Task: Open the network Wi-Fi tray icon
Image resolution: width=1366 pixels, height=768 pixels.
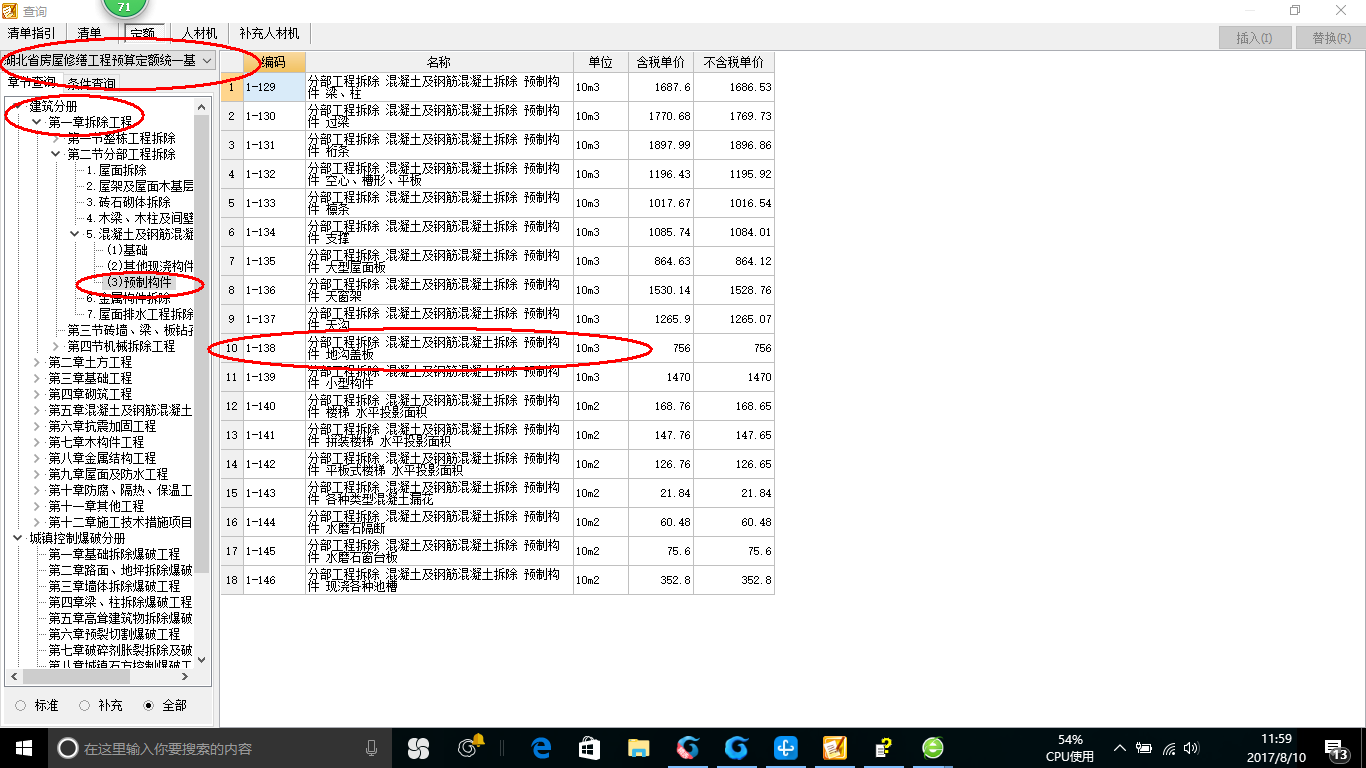Action: pyautogui.click(x=1169, y=748)
